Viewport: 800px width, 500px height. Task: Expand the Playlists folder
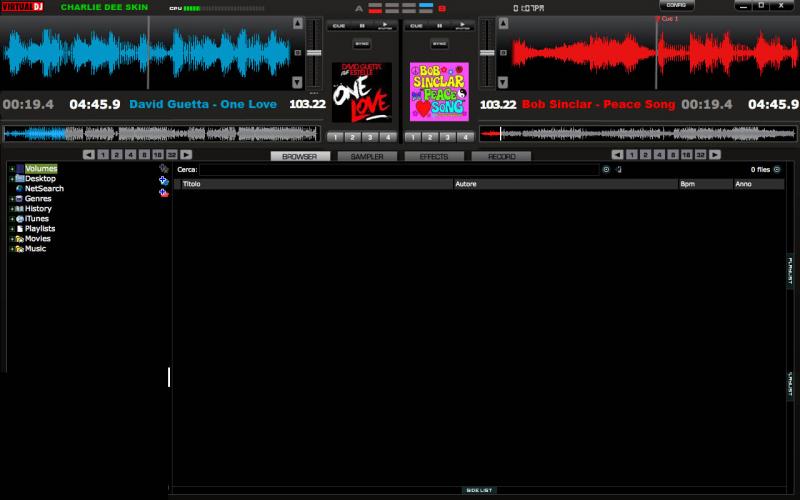pos(11,229)
